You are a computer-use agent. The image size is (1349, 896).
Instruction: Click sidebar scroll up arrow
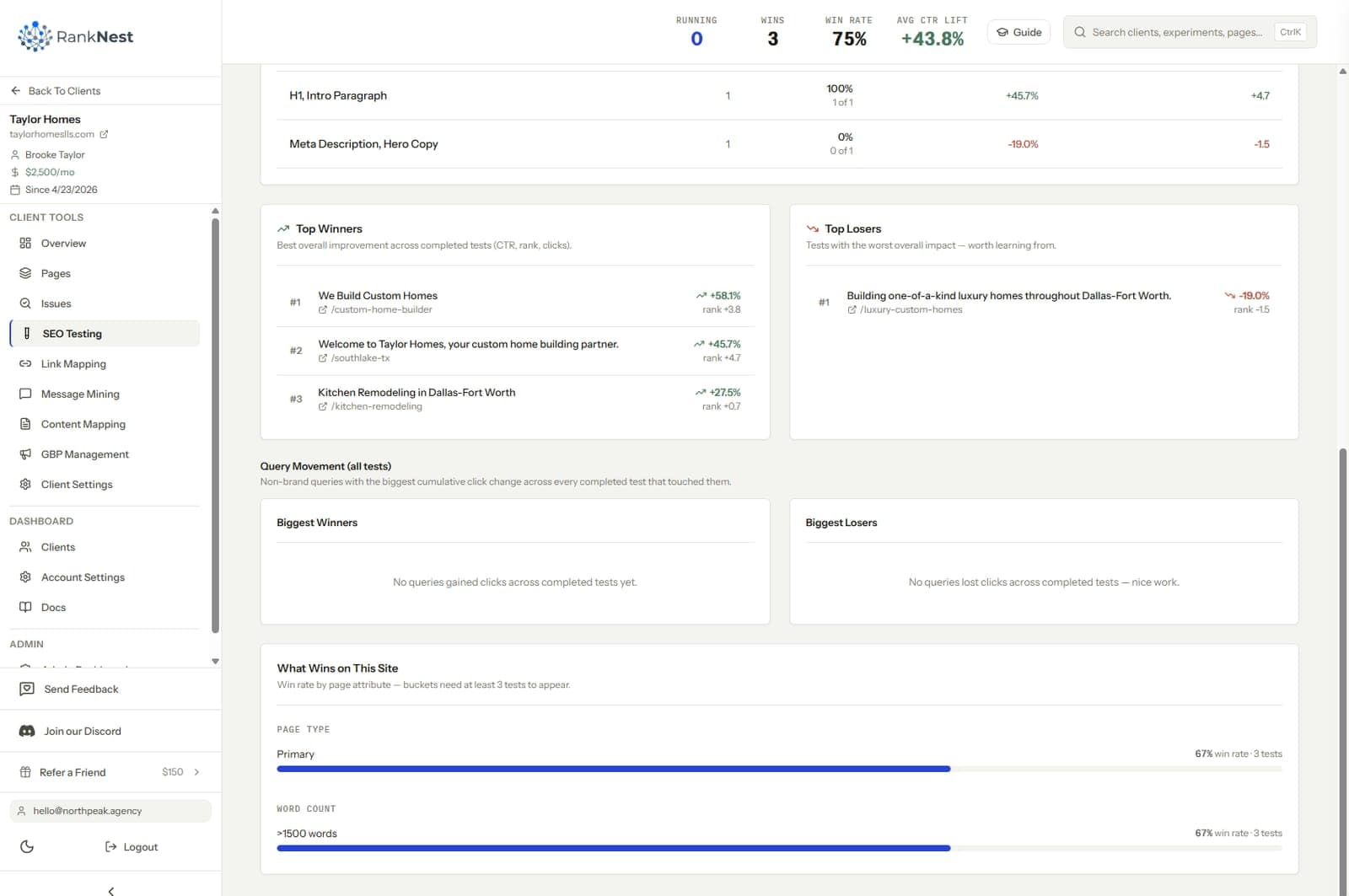(x=215, y=211)
